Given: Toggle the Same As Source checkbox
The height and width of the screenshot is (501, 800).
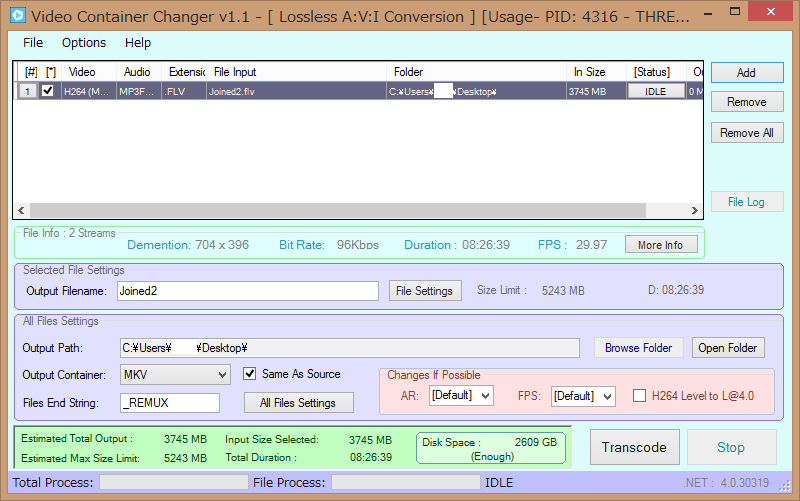Looking at the screenshot, I should click(x=250, y=374).
